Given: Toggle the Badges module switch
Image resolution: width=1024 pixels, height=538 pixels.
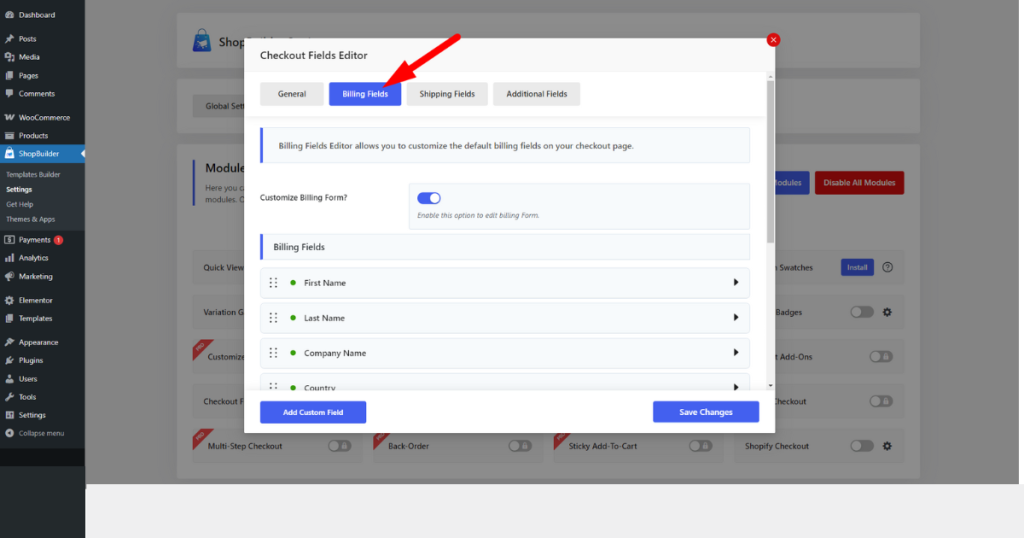Looking at the screenshot, I should (862, 312).
